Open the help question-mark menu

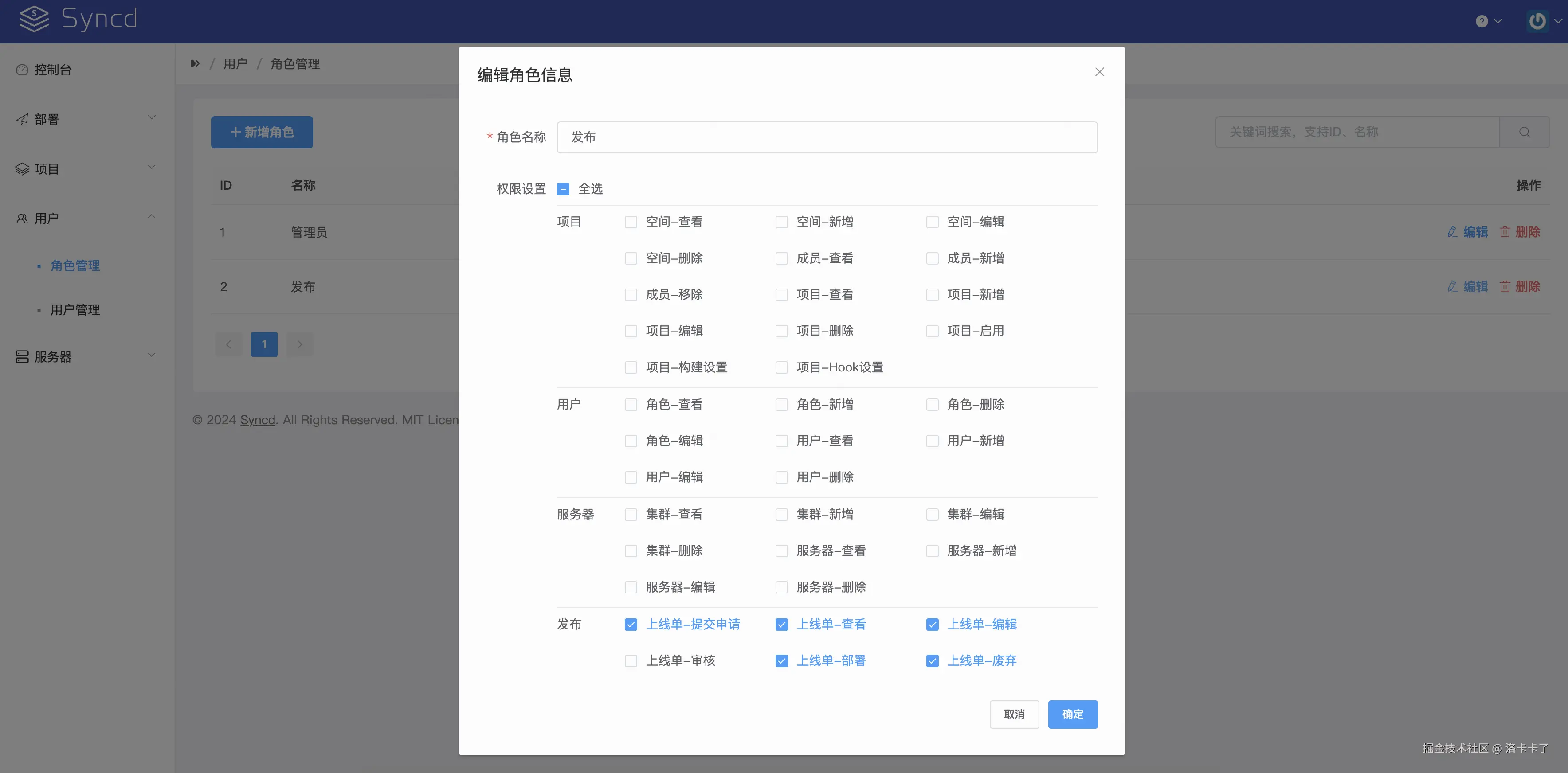click(1482, 21)
